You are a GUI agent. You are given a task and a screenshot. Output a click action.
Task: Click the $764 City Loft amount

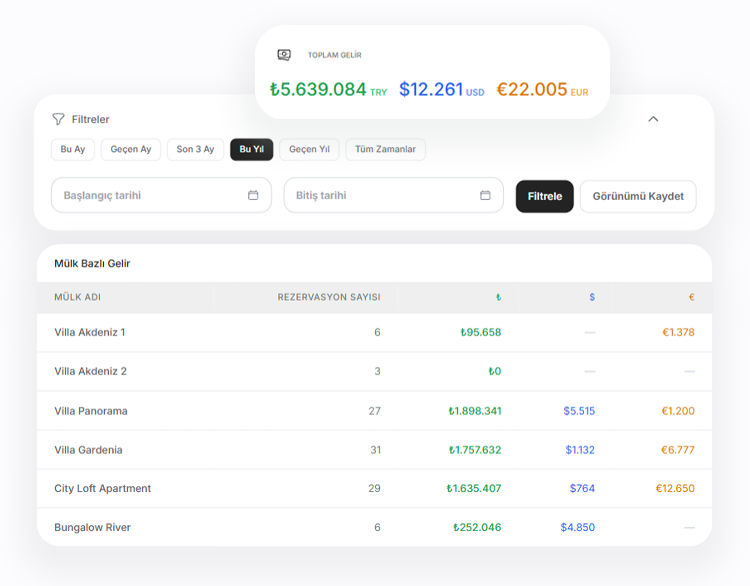(582, 488)
